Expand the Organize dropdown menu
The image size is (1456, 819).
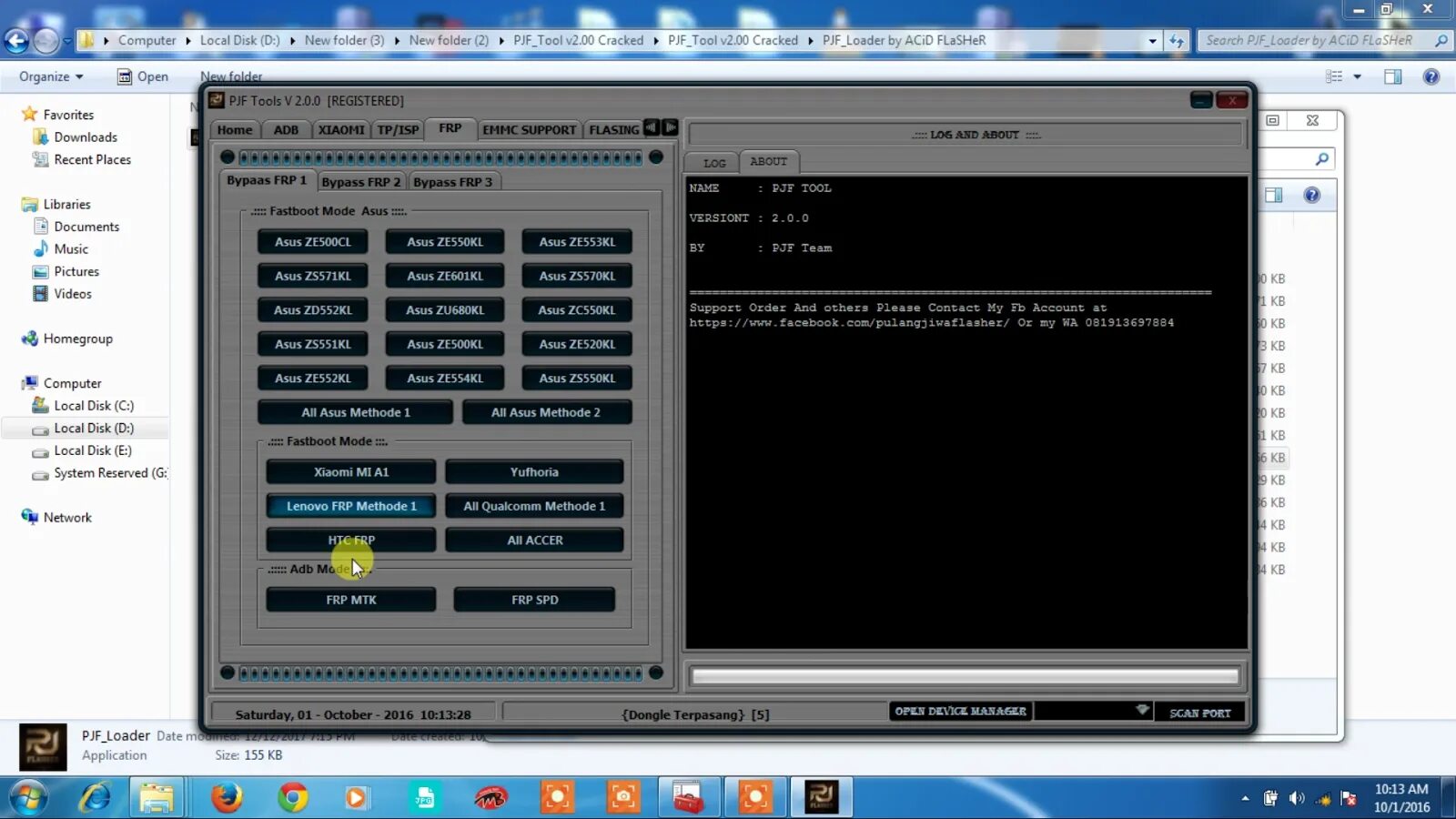51,77
